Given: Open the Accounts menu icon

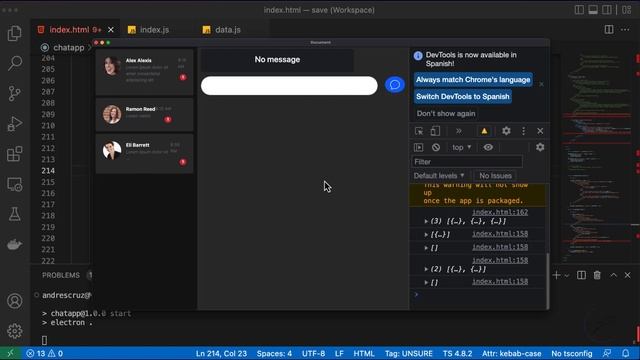Looking at the screenshot, I should [x=15, y=301].
